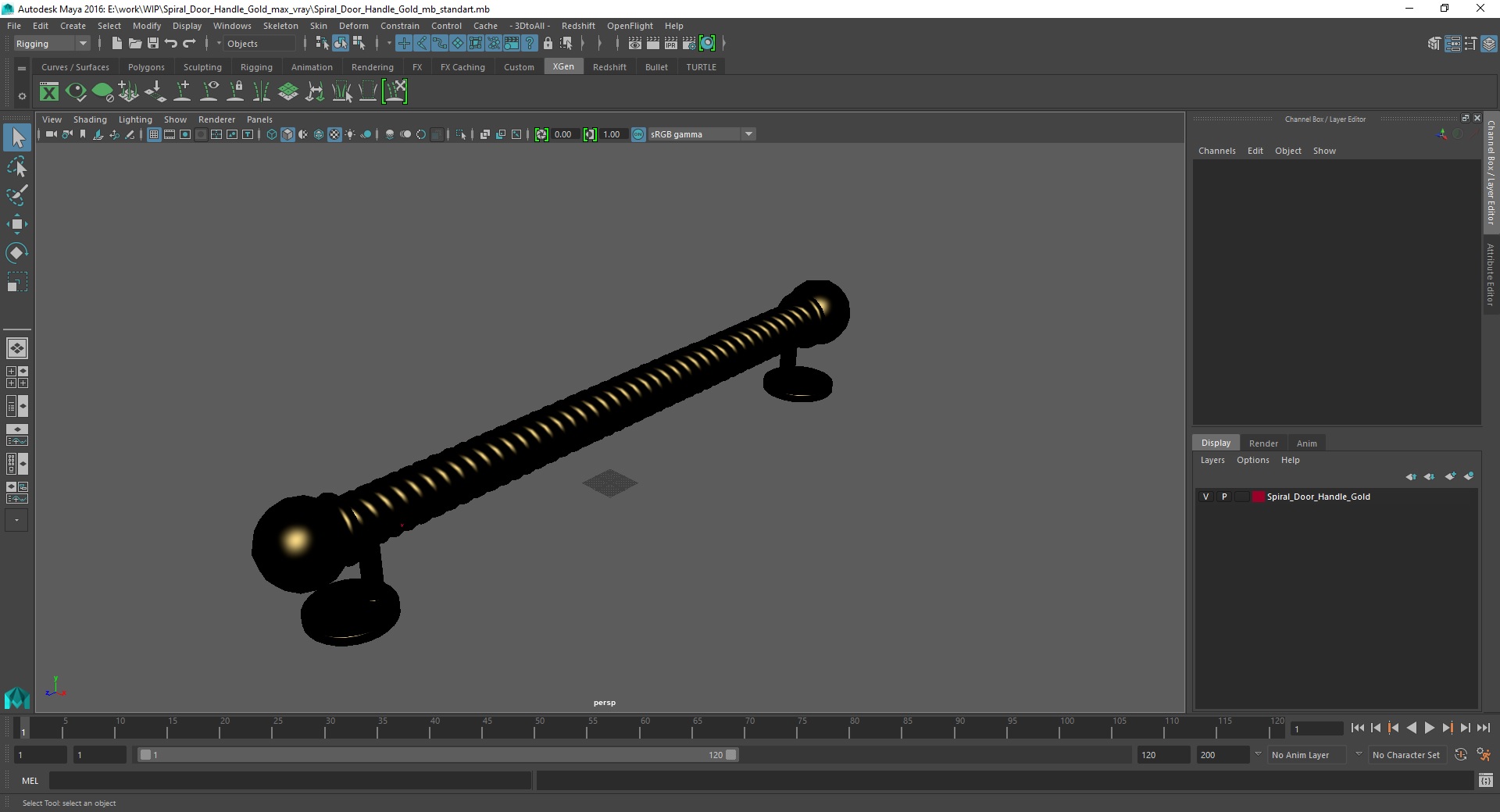The image size is (1500, 812).
Task: Select the Scale tool in toolbox
Action: [16, 282]
